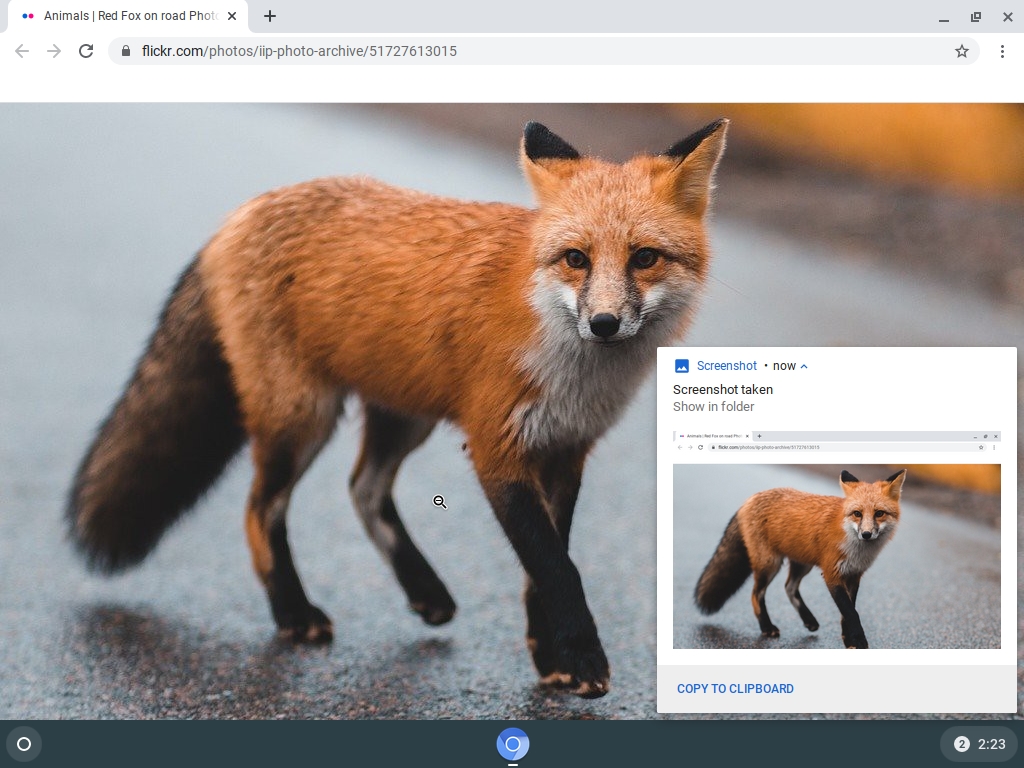Open the app launcher in the shelf
Viewport: 1024px width, 768px height.
[24, 744]
